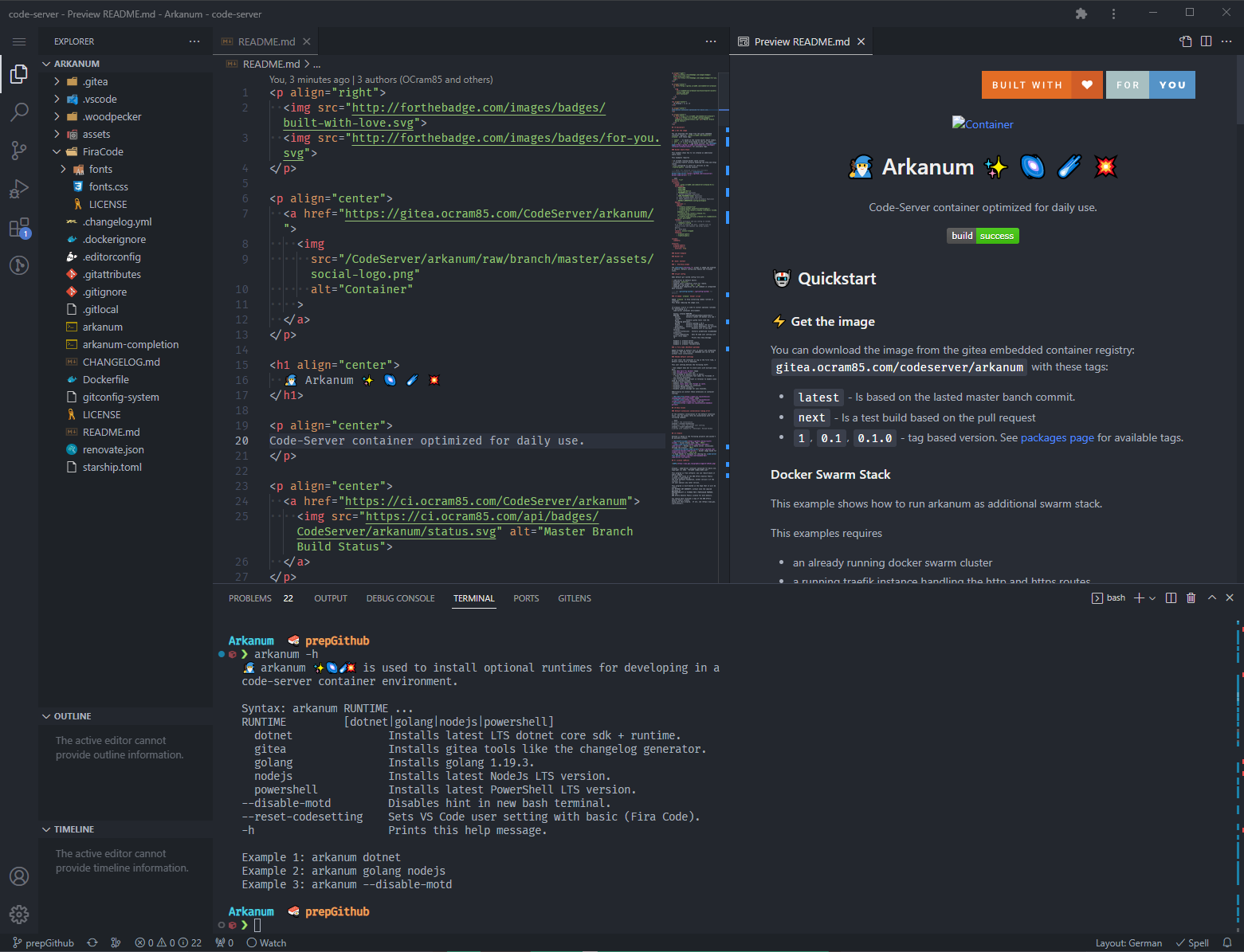Open the Search view in activity bar
Viewport: 1244px width, 952px height.
[19, 112]
